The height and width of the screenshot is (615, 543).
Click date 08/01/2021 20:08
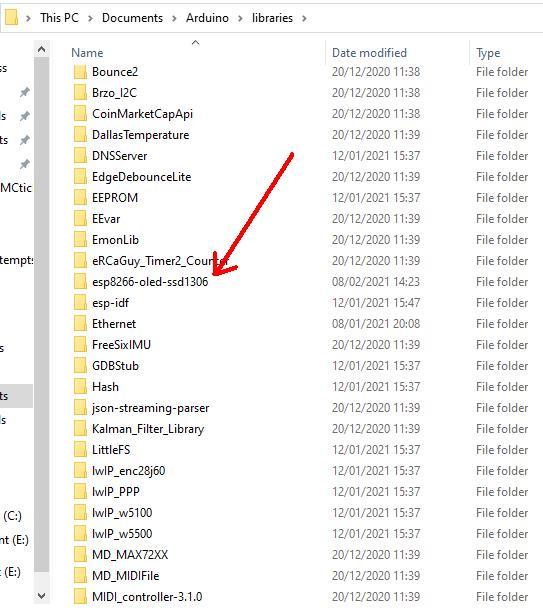[376, 324]
